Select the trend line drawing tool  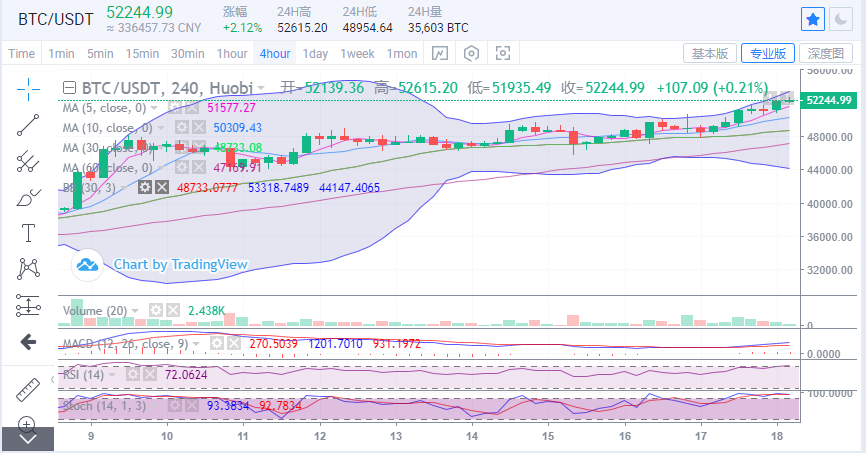pos(28,125)
